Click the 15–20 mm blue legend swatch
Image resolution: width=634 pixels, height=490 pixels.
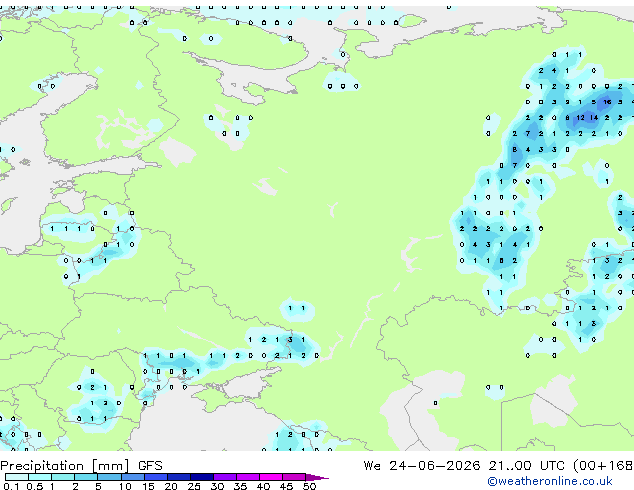pos(156,477)
